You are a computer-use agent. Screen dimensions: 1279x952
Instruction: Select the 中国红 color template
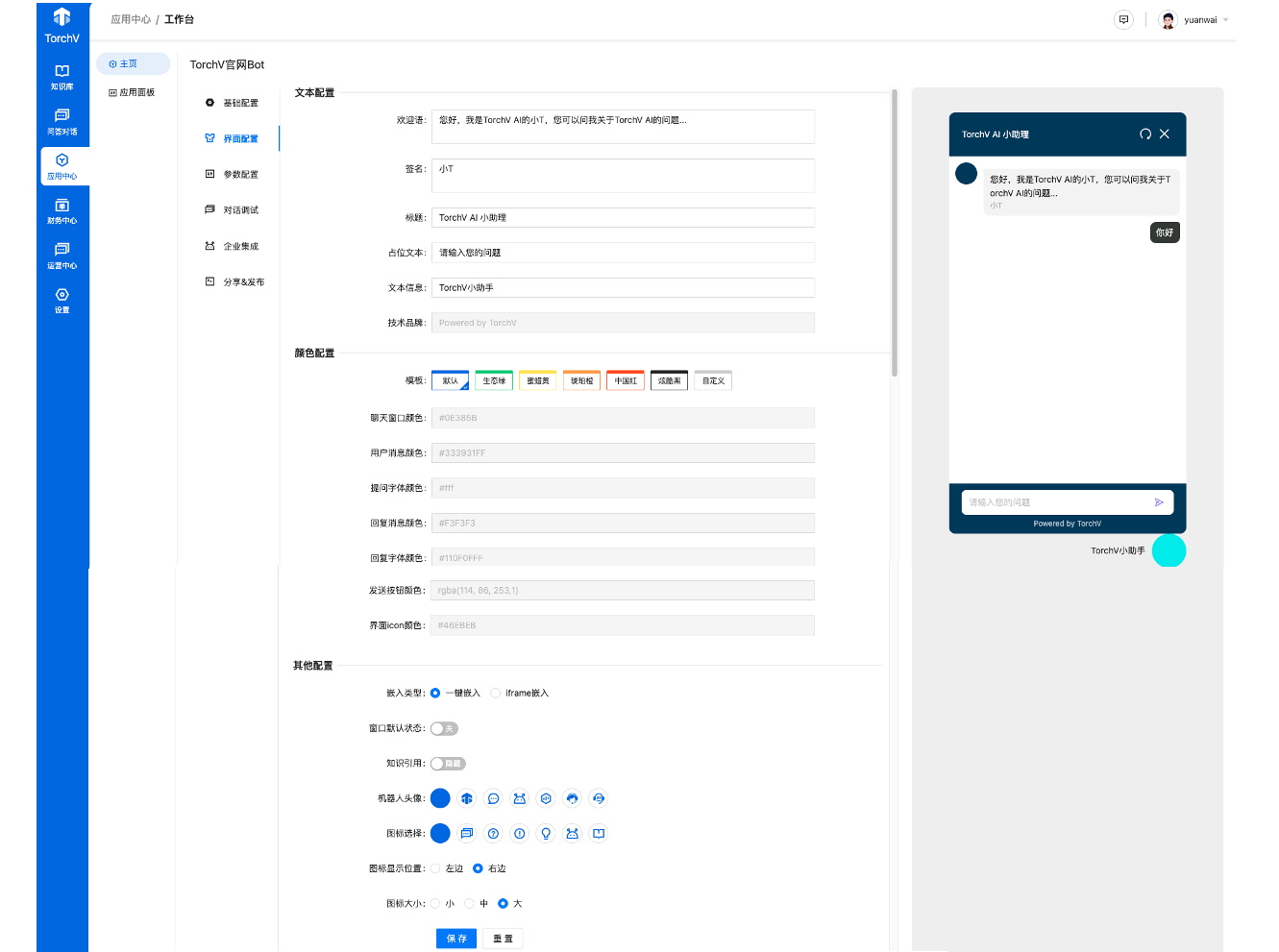click(626, 380)
